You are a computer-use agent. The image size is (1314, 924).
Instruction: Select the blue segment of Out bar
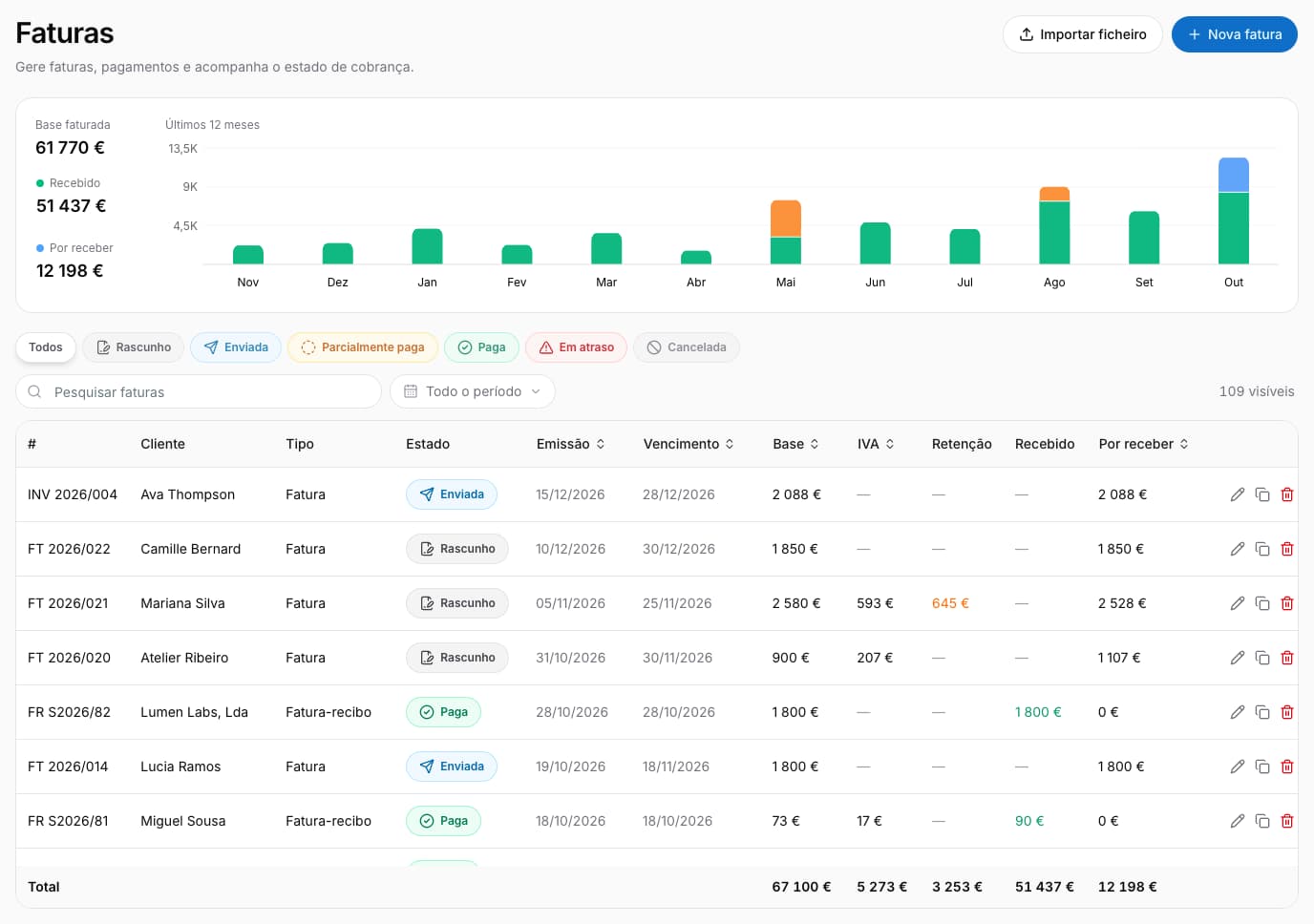[x=1234, y=176]
